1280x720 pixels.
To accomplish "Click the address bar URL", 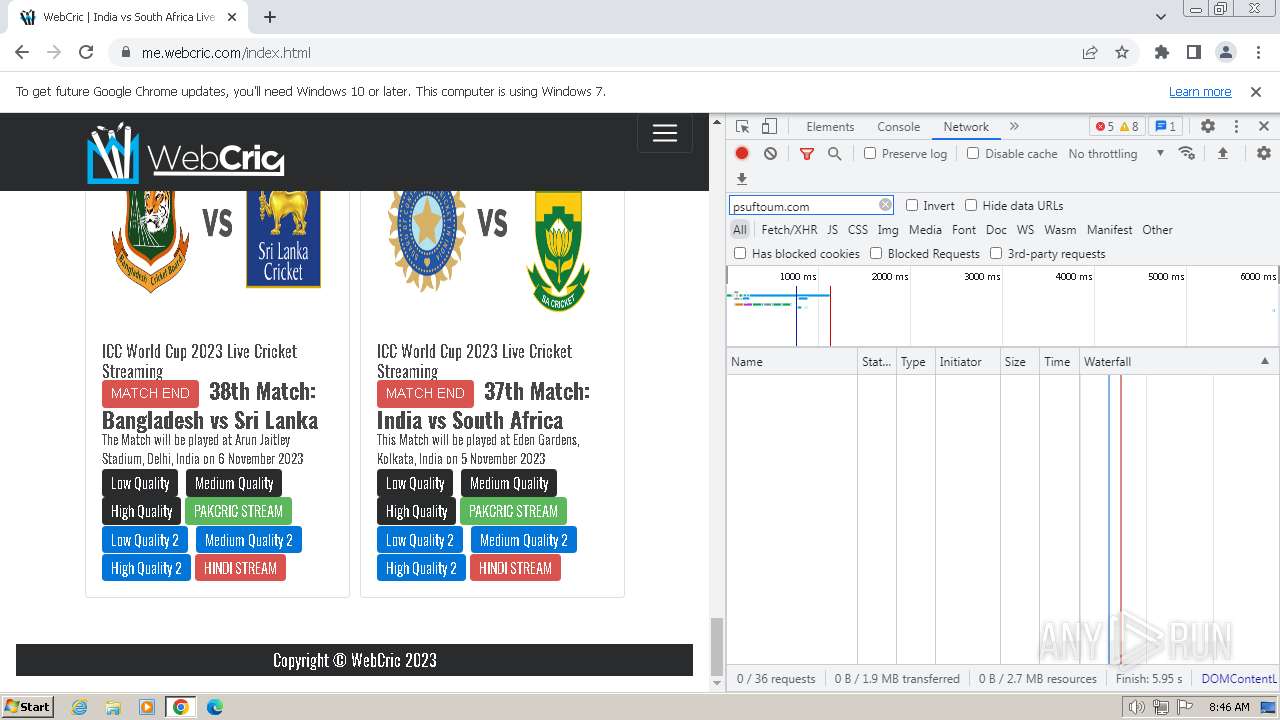I will click(226, 53).
